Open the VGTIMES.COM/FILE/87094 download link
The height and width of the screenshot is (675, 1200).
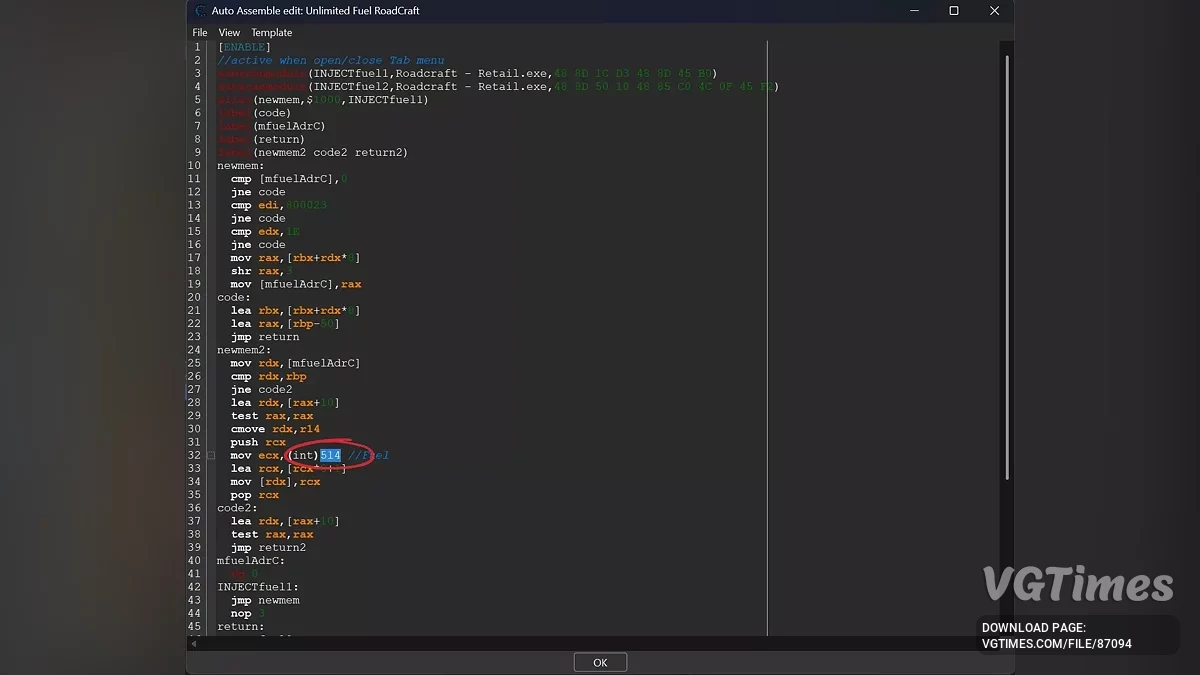pos(1056,644)
